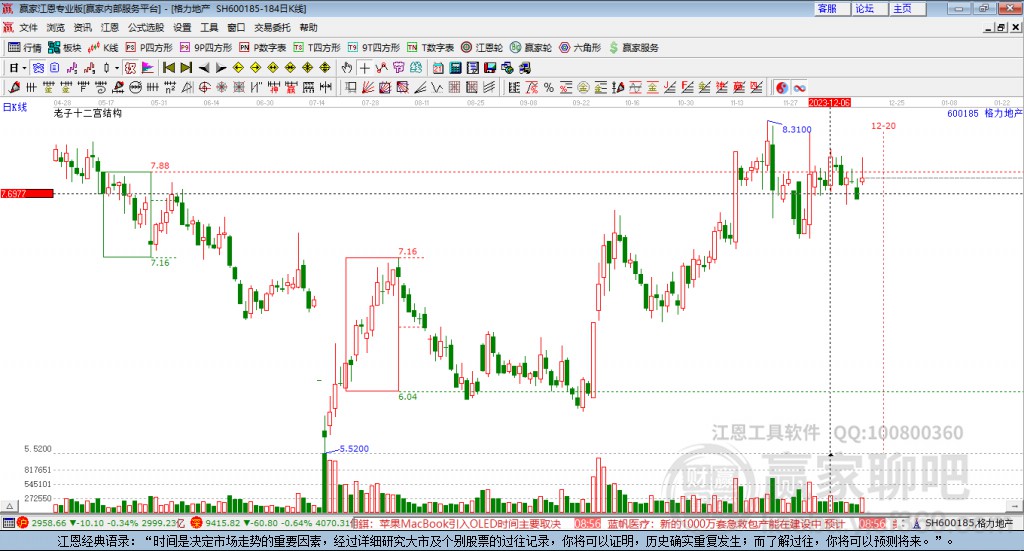The height and width of the screenshot is (551, 1024).
Task: Open the 帮助 menu
Action: (x=308, y=27)
